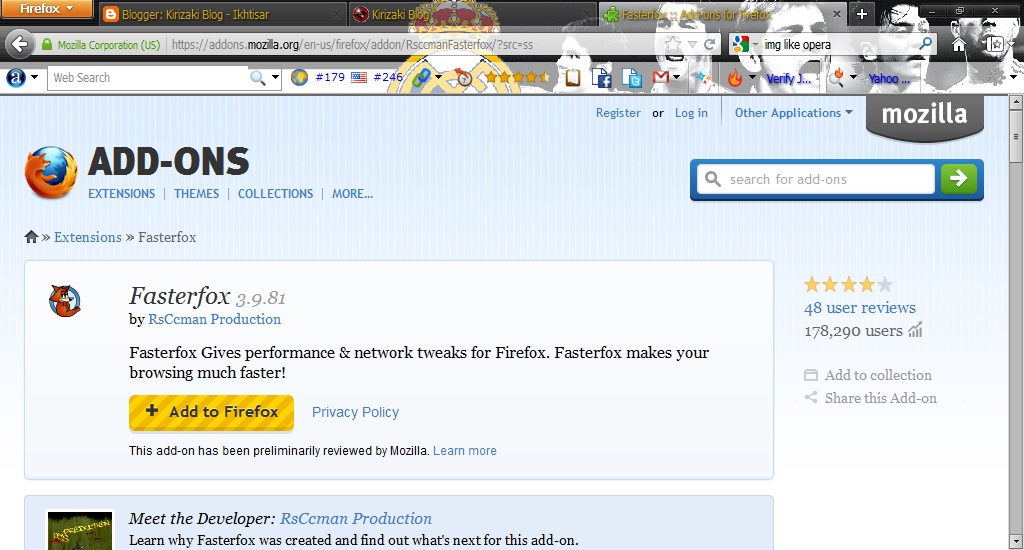This screenshot has height=550, width=1024.
Task: Click the Register link
Action: tap(618, 113)
